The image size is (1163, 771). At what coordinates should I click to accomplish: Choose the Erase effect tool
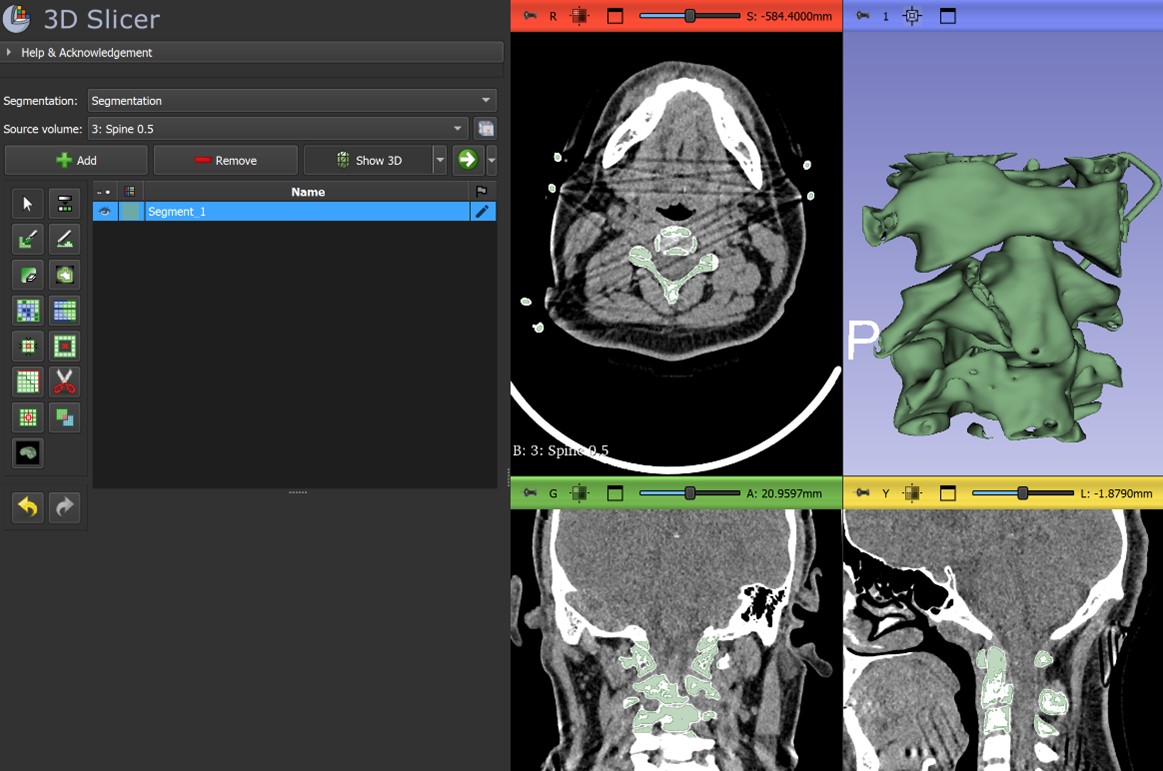[x=28, y=275]
